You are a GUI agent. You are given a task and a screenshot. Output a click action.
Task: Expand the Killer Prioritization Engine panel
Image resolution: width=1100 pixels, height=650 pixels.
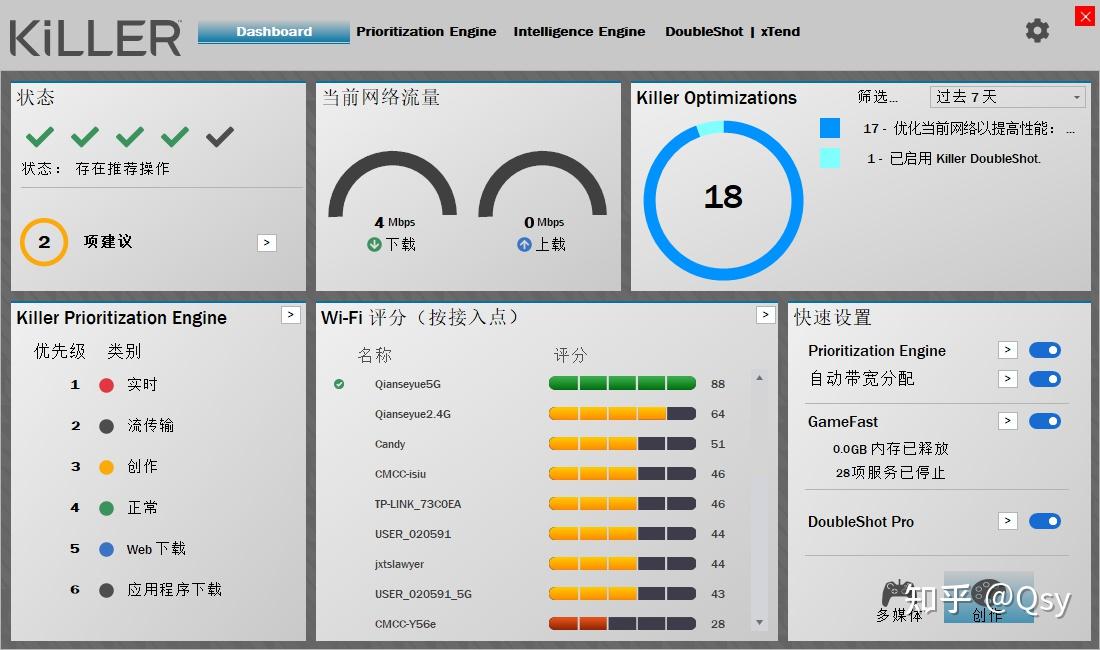coord(290,315)
